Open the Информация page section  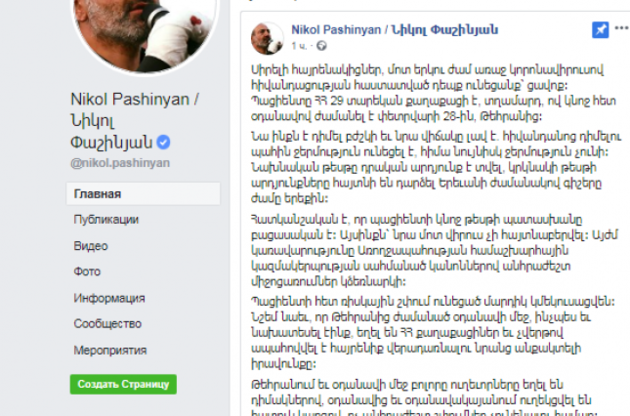tap(109, 298)
